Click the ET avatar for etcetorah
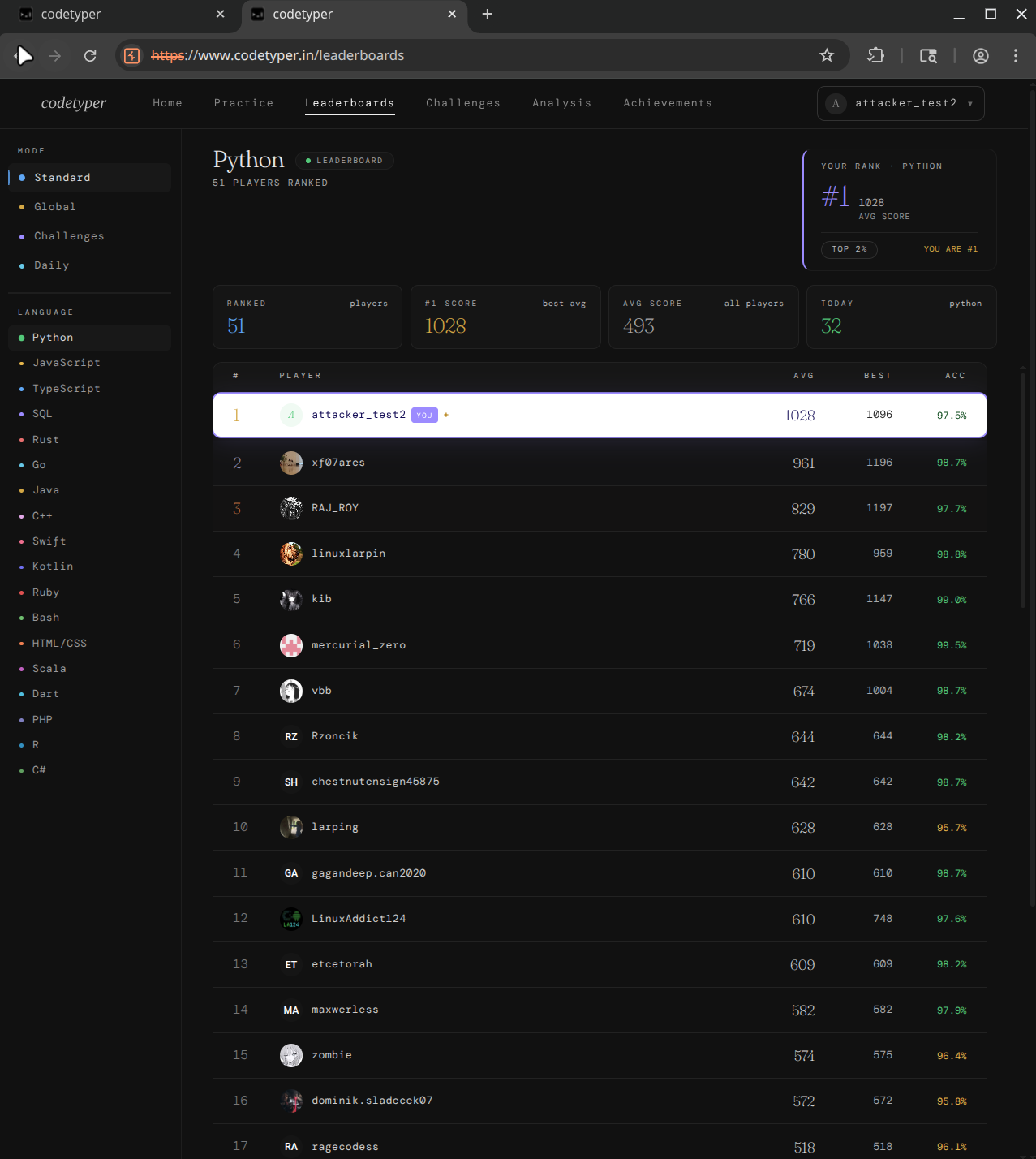The height and width of the screenshot is (1159, 1036). coord(291,964)
